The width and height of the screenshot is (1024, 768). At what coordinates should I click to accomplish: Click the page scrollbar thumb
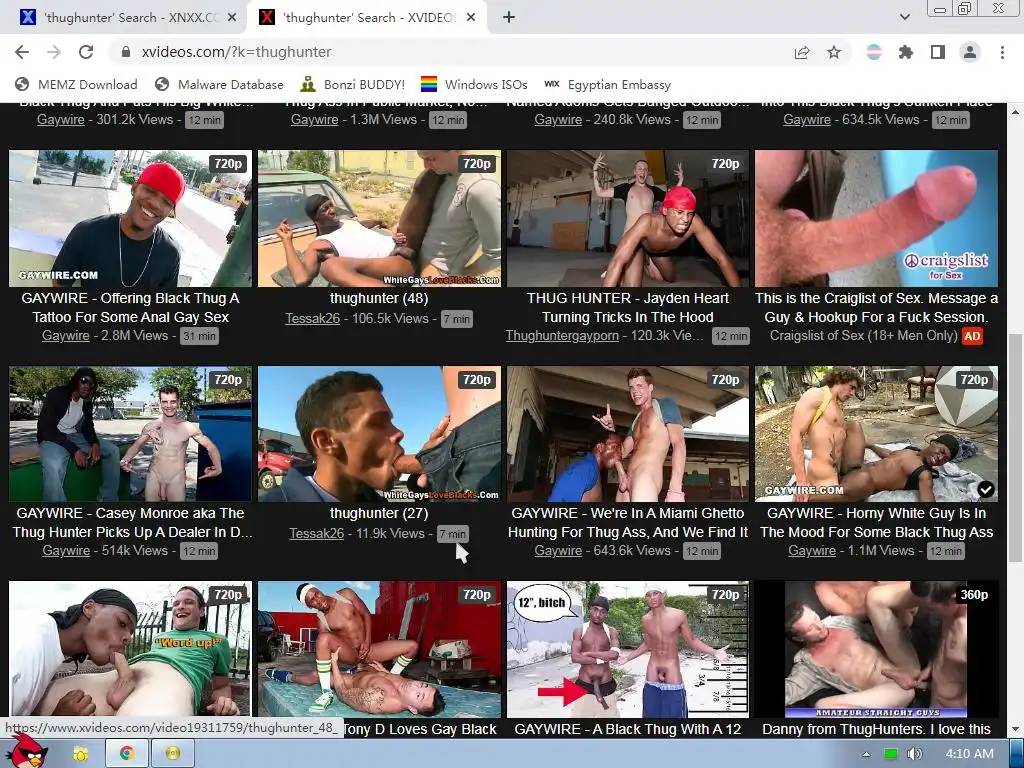(1015, 447)
